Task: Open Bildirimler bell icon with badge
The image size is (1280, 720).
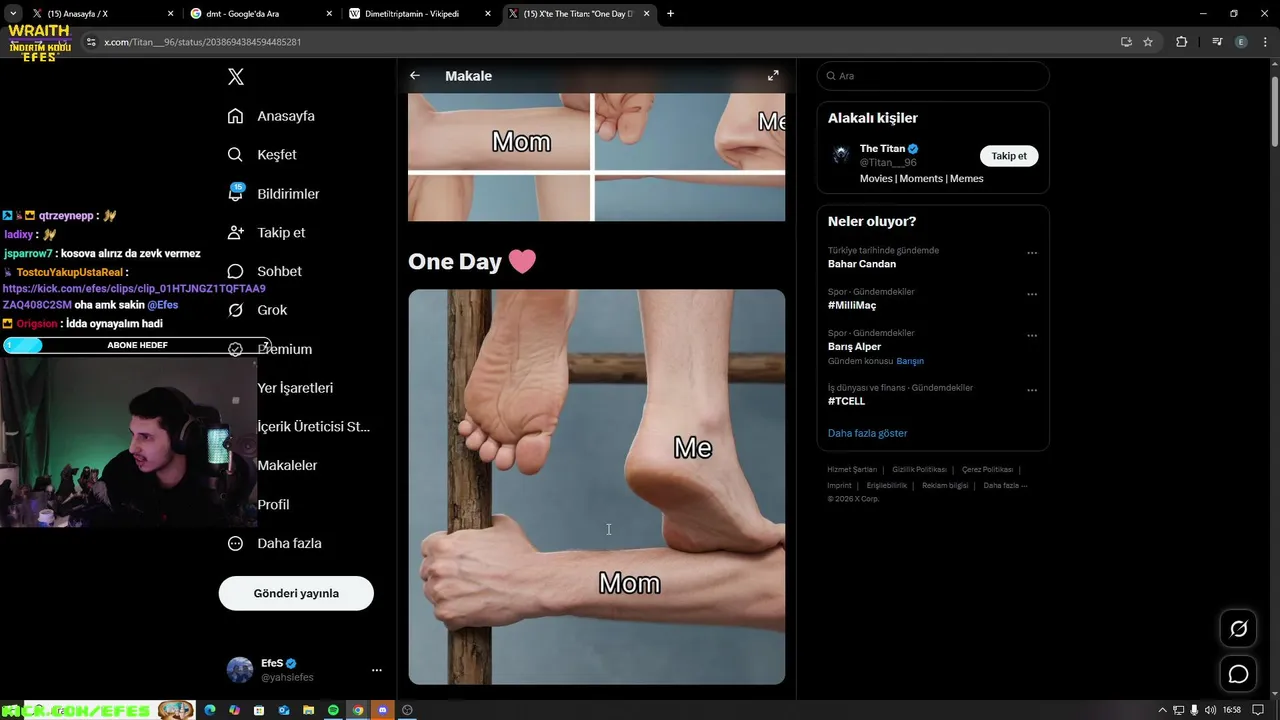Action: point(236,193)
